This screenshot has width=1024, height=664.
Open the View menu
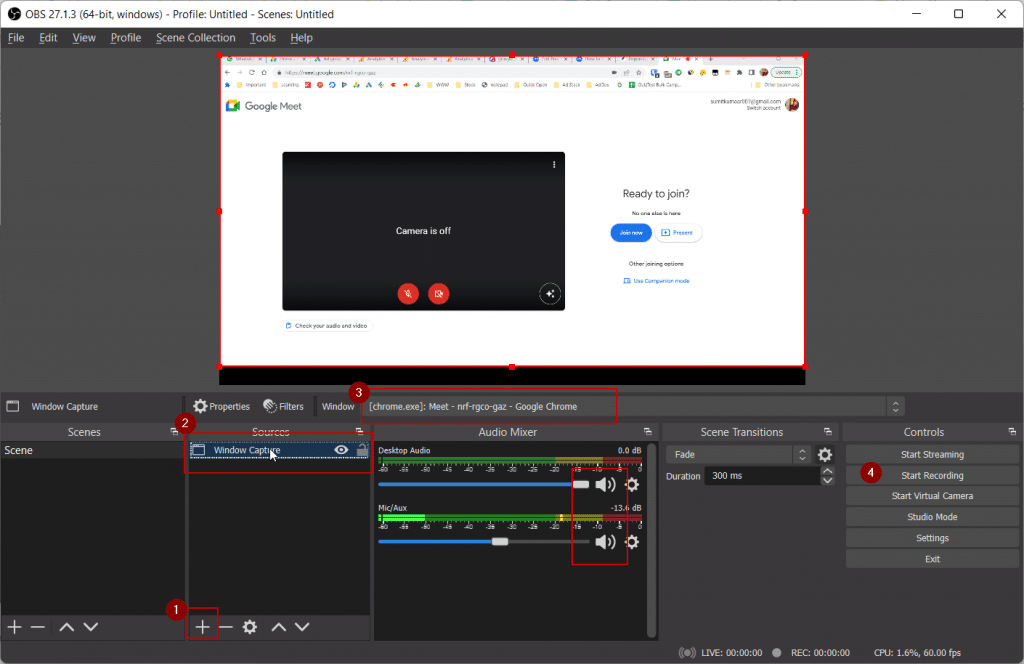pyautogui.click(x=84, y=38)
